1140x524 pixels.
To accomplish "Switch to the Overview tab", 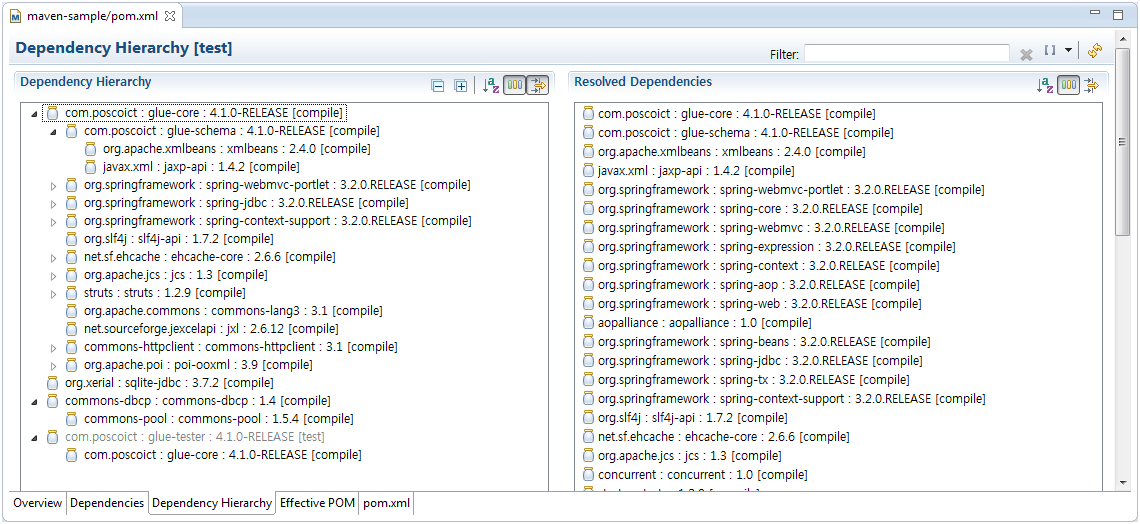I will 38,503.
